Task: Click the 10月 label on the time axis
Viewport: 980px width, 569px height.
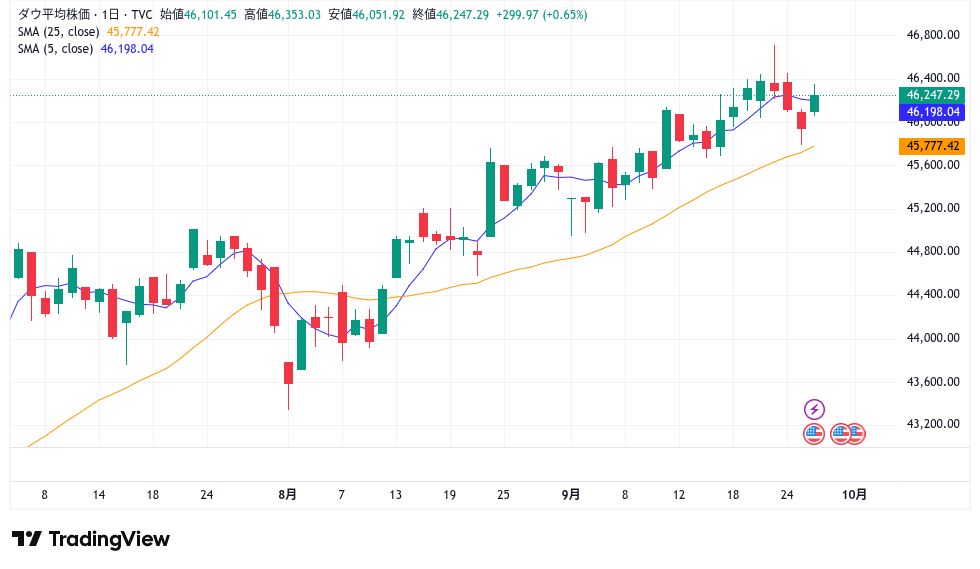Action: pos(854,494)
